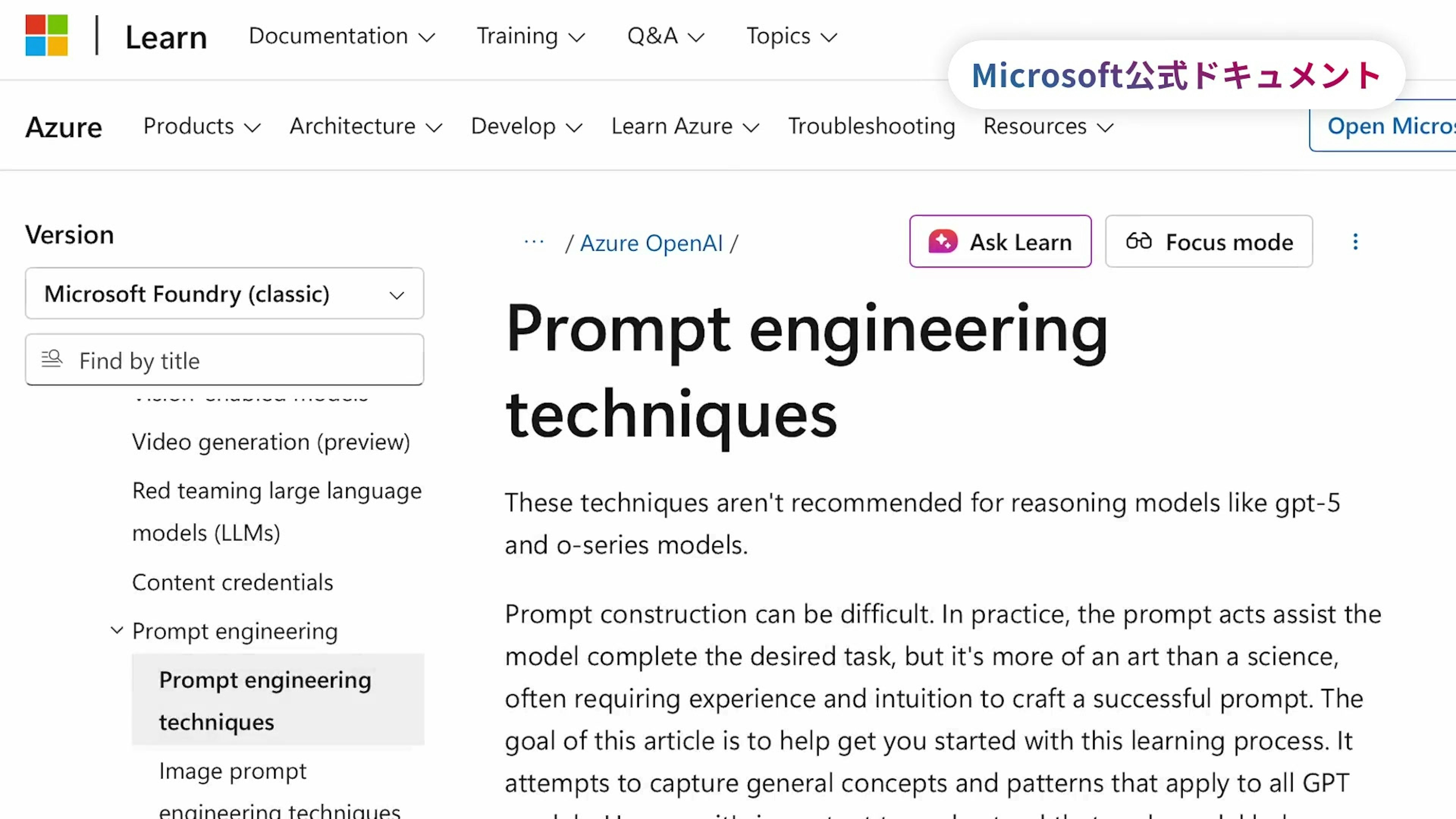Open Content credentials sidebar article
1456x819 pixels.
click(x=232, y=582)
